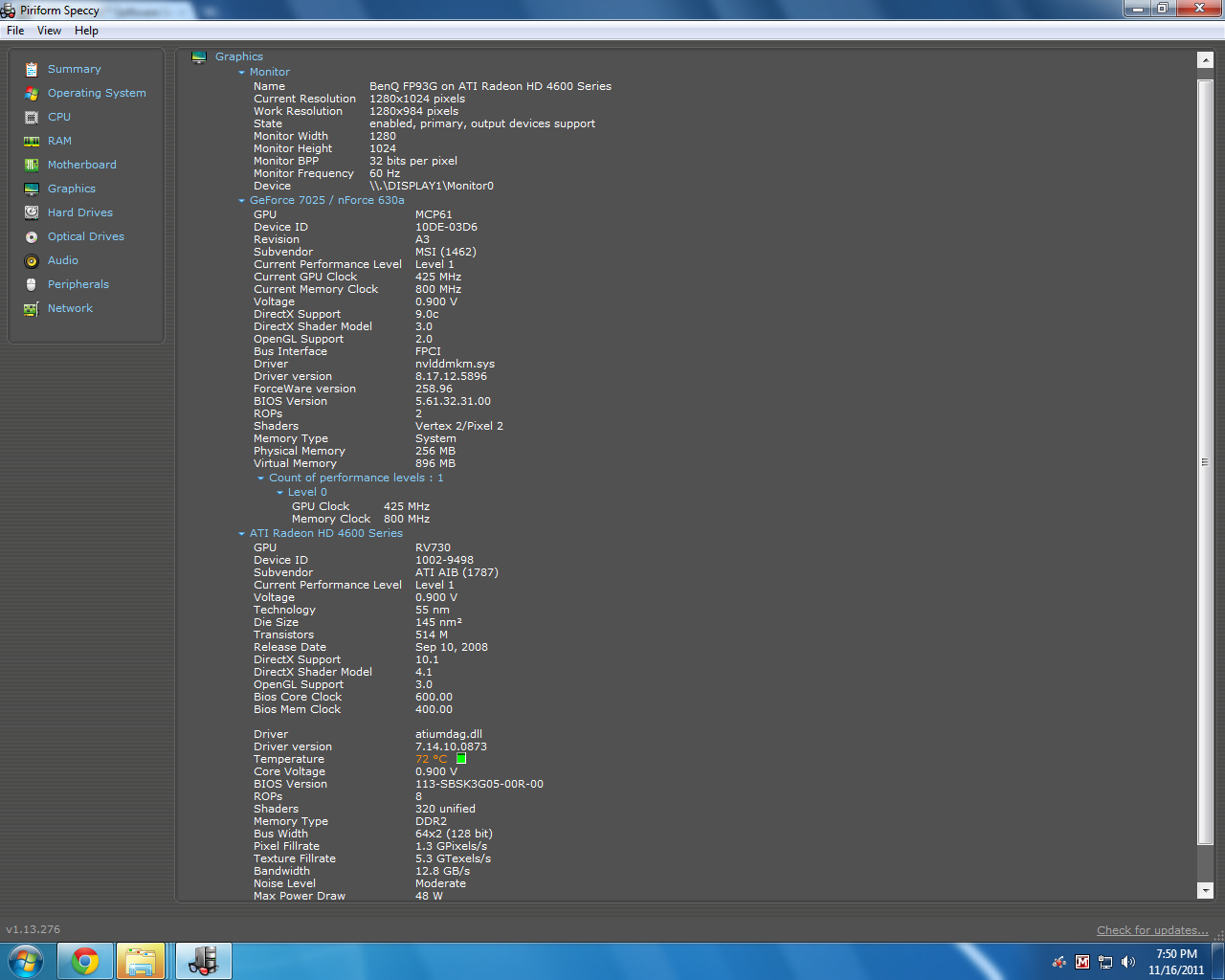The image size is (1225, 980).
Task: Click the RV730 GPU value
Action: click(433, 547)
